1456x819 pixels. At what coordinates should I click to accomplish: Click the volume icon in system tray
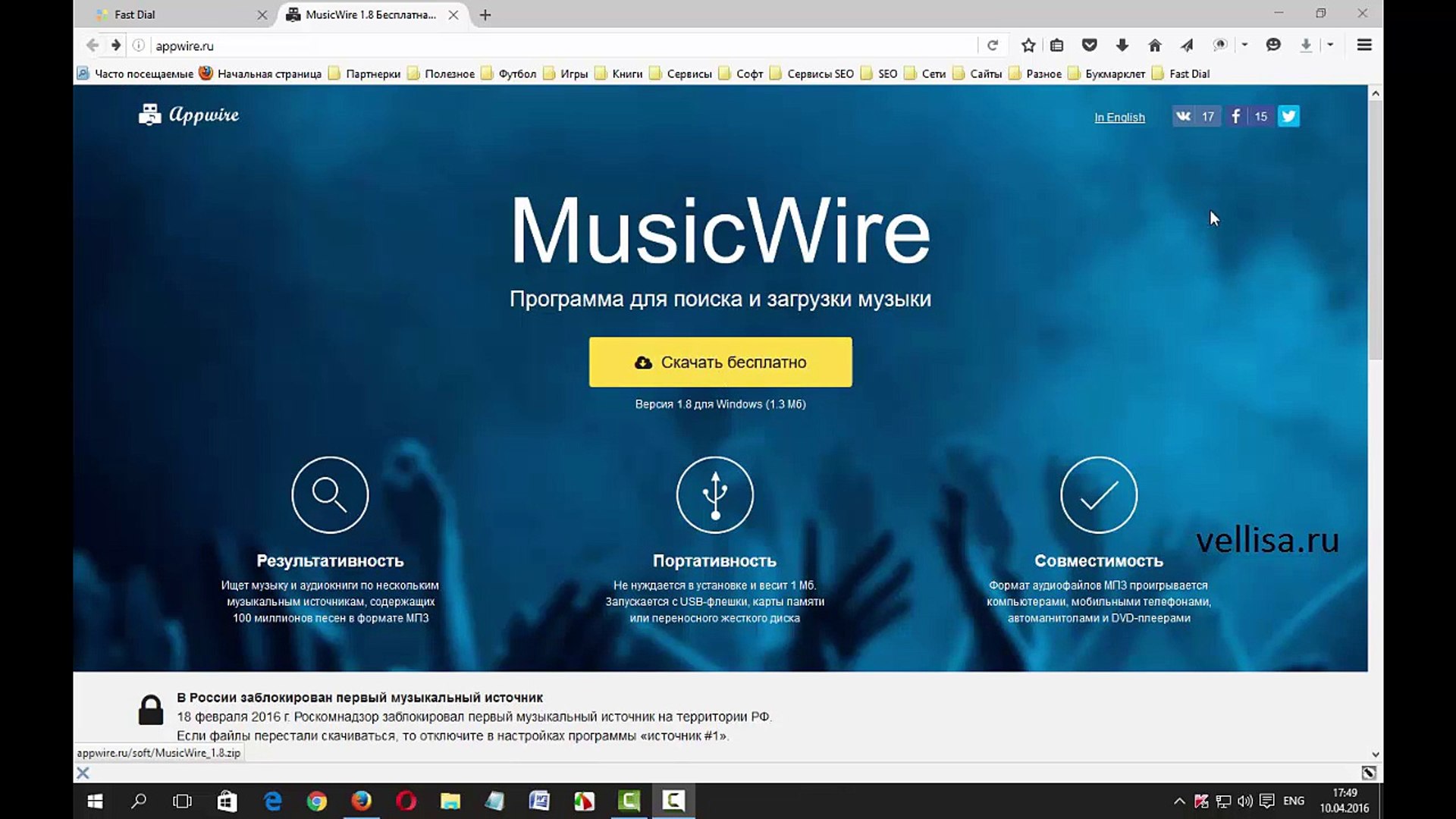[1244, 801]
